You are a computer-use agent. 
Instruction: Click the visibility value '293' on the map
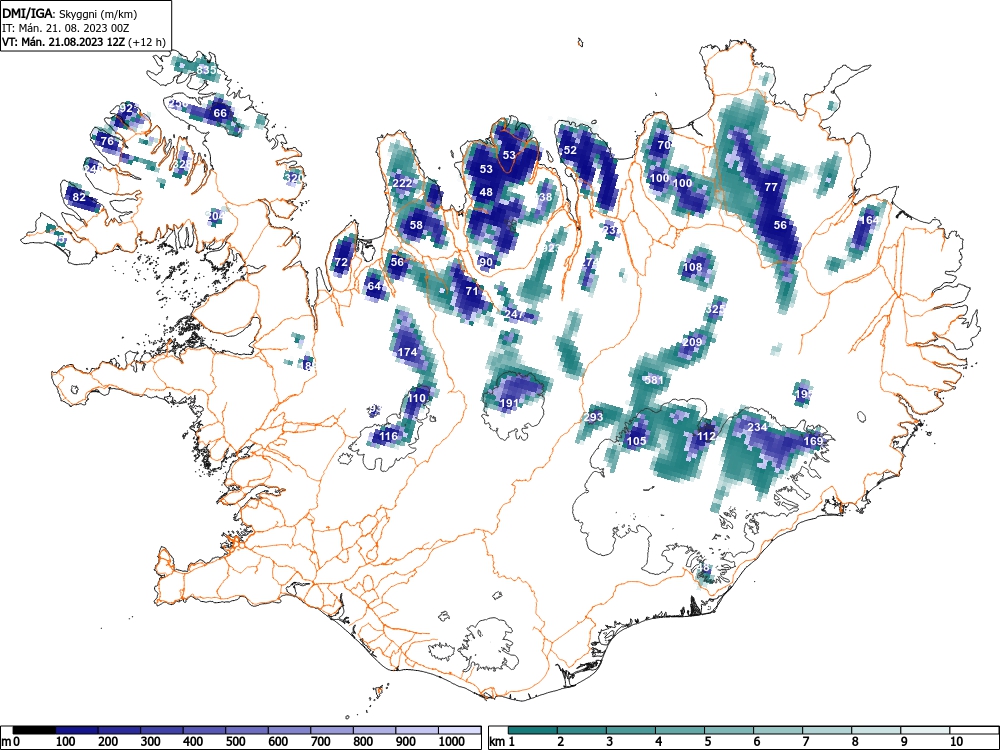point(593,417)
